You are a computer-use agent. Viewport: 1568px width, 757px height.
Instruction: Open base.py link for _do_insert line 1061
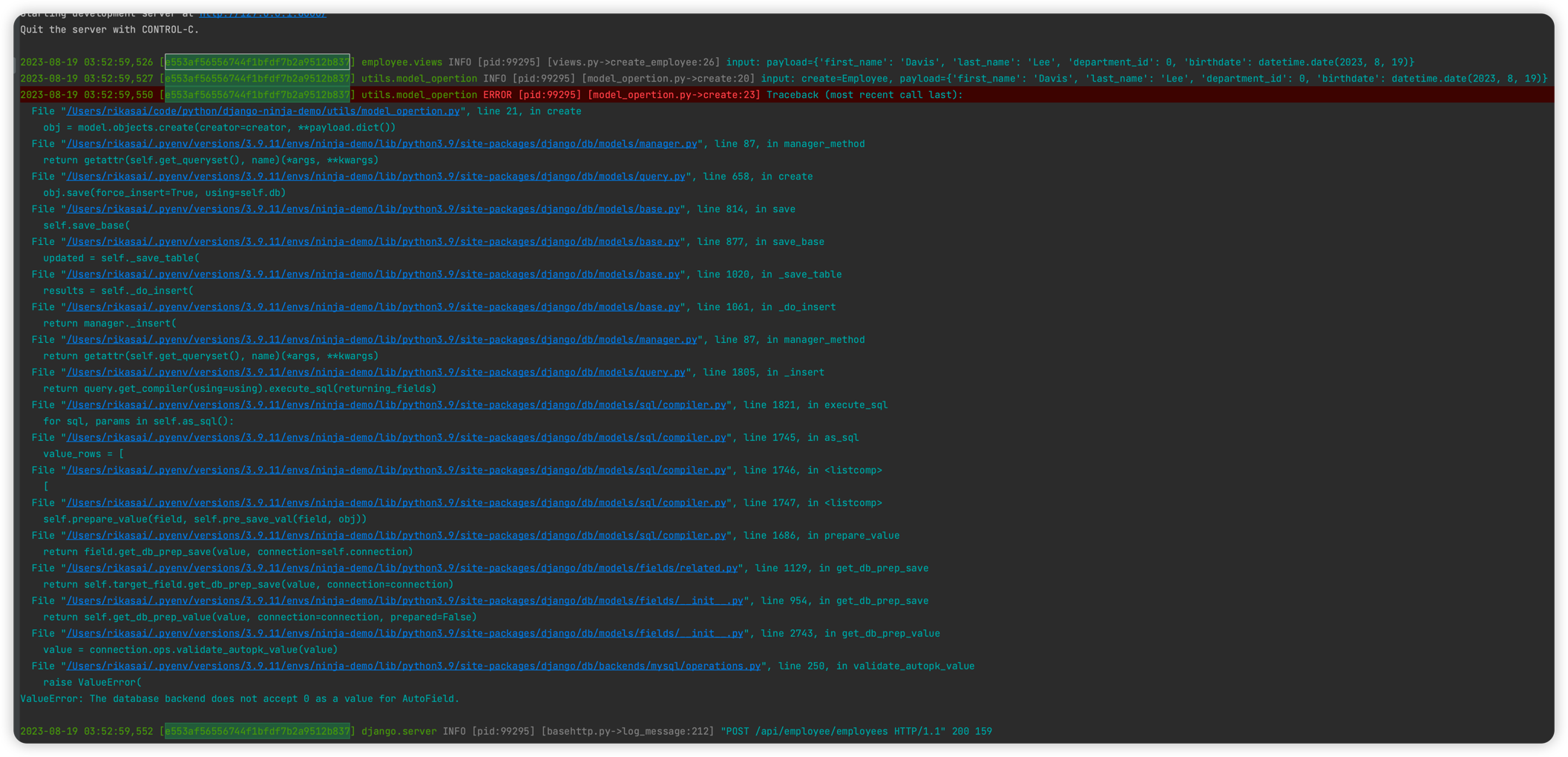point(373,307)
